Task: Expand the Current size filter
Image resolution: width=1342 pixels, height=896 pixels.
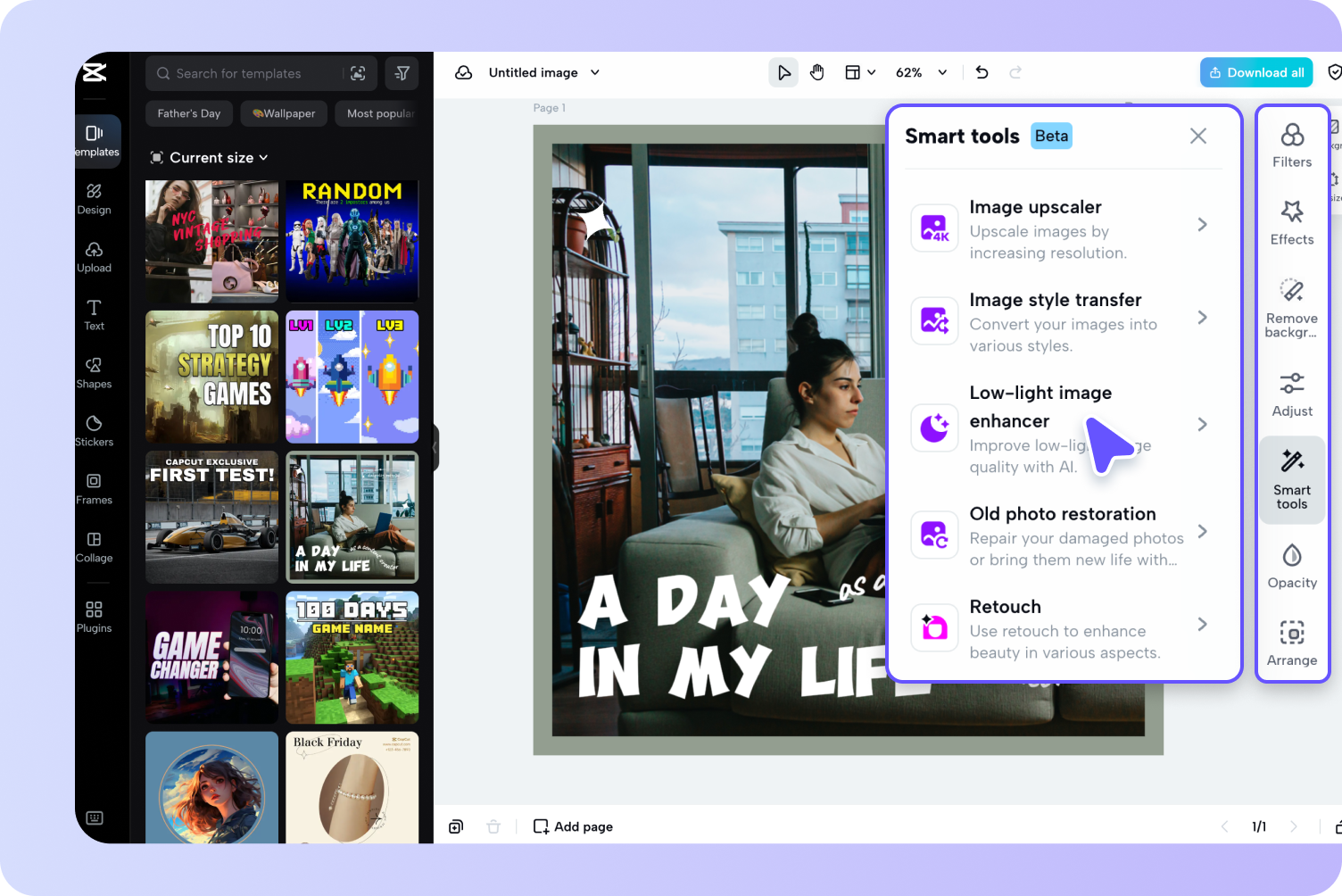Action: (209, 157)
